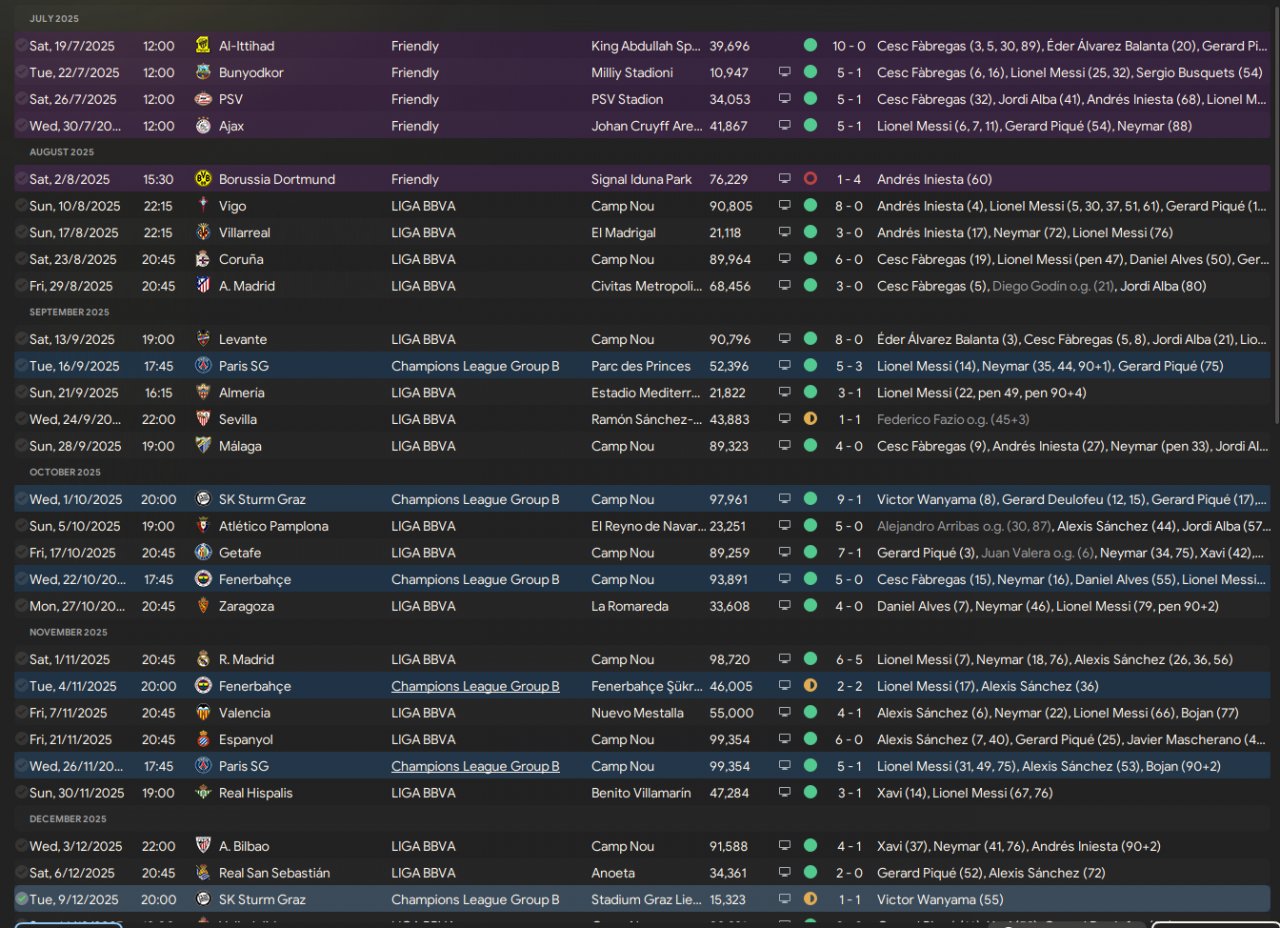Open Champions League Group B link on 26/11/2025
This screenshot has width=1280, height=928.
click(475, 766)
